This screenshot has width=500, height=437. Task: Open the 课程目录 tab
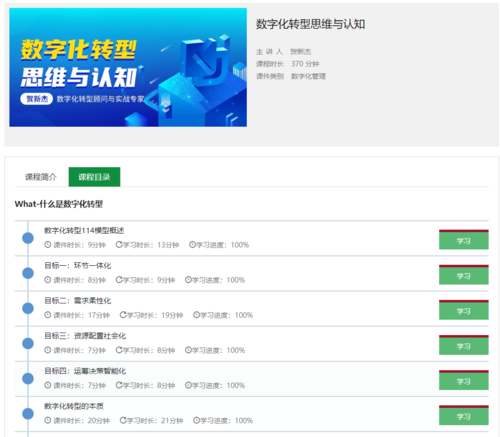pos(94,177)
